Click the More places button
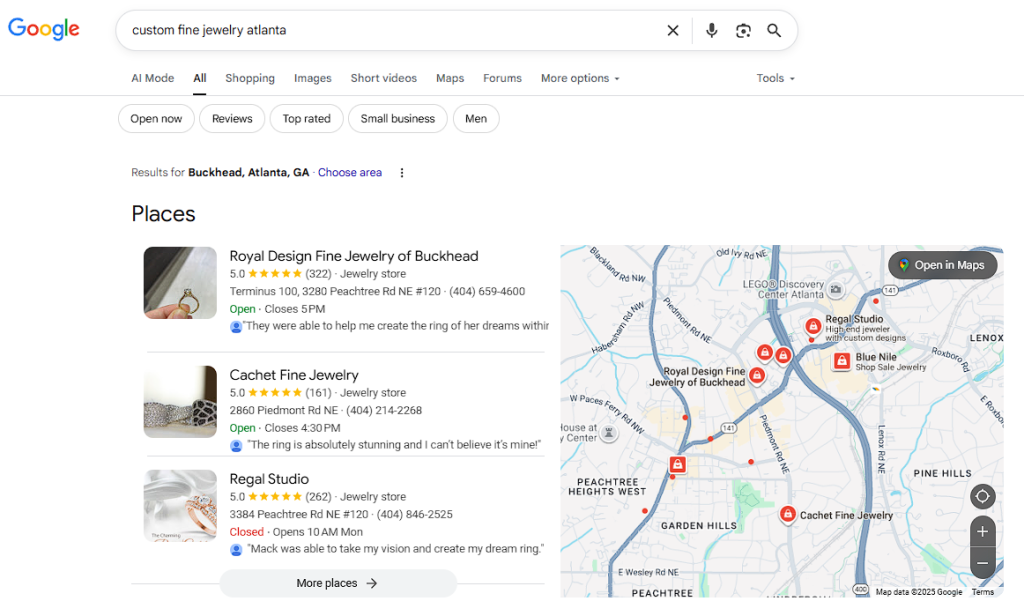 point(338,583)
